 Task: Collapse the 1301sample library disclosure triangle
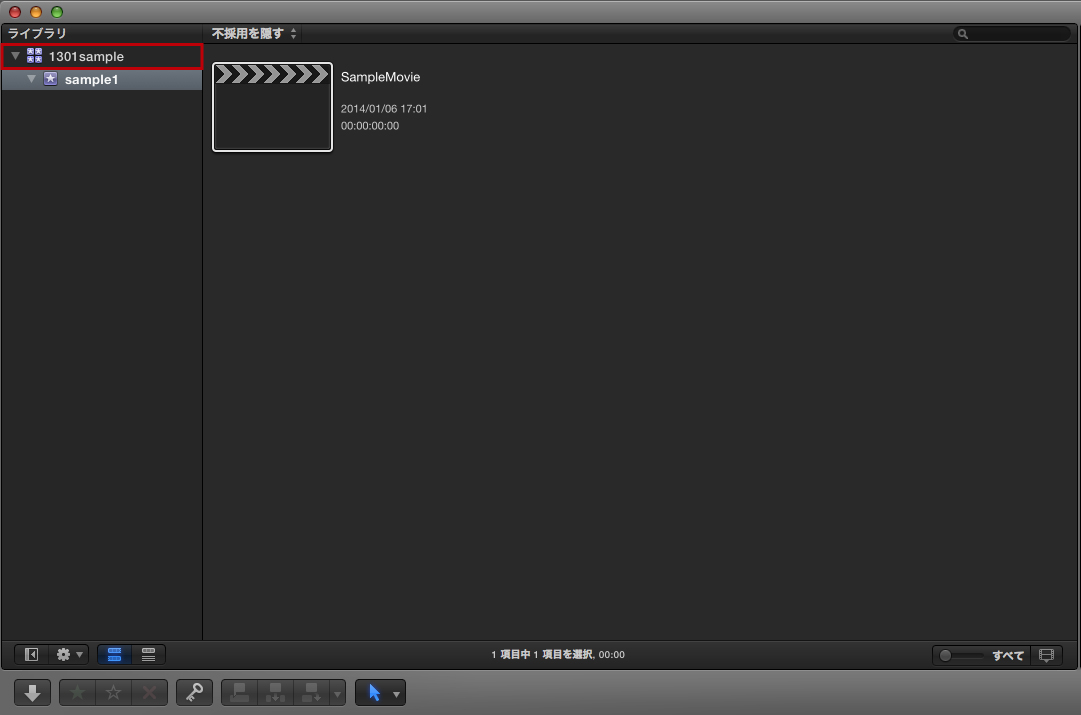click(15, 57)
